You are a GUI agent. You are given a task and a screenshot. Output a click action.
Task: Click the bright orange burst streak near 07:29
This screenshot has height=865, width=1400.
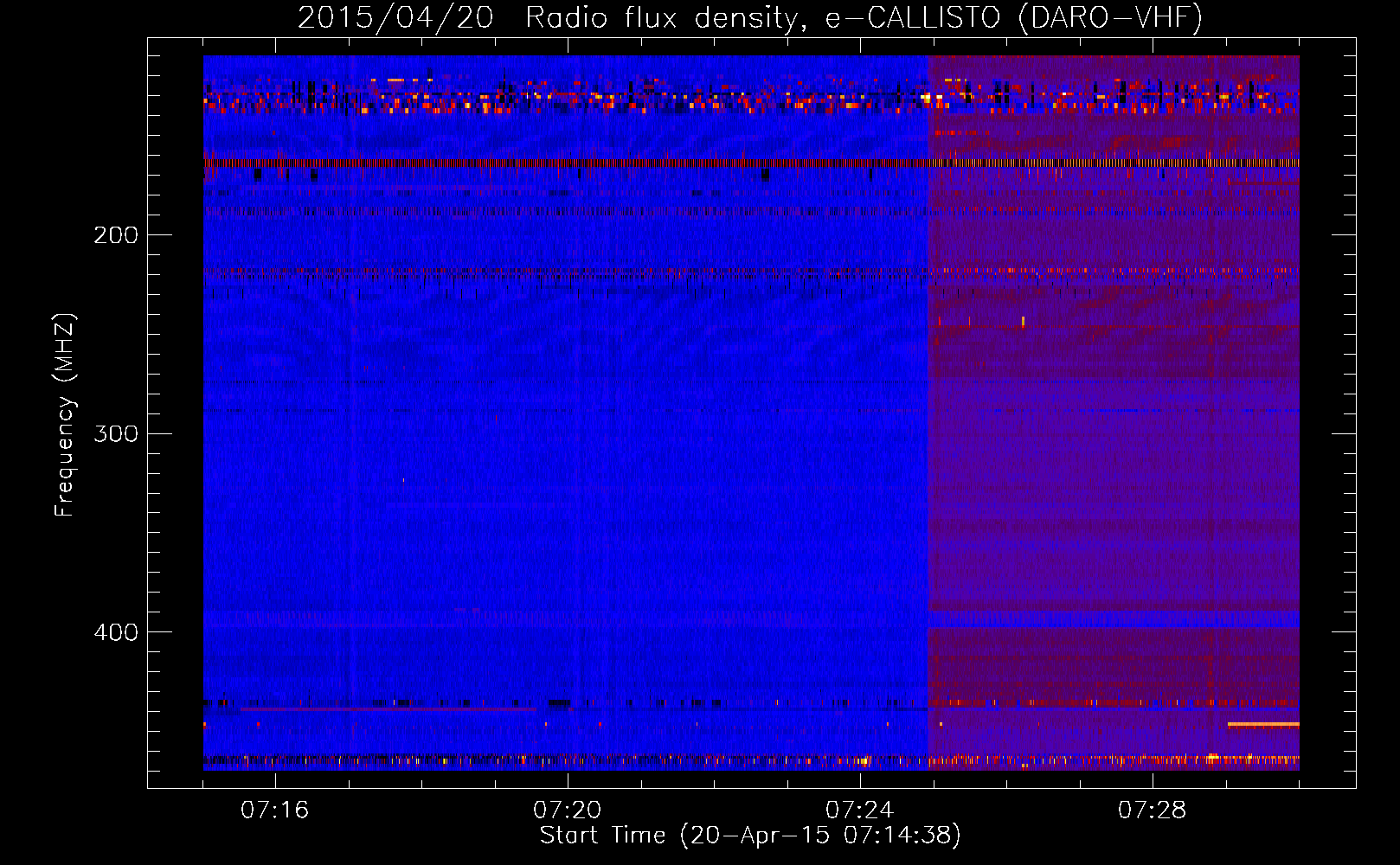1263,724
